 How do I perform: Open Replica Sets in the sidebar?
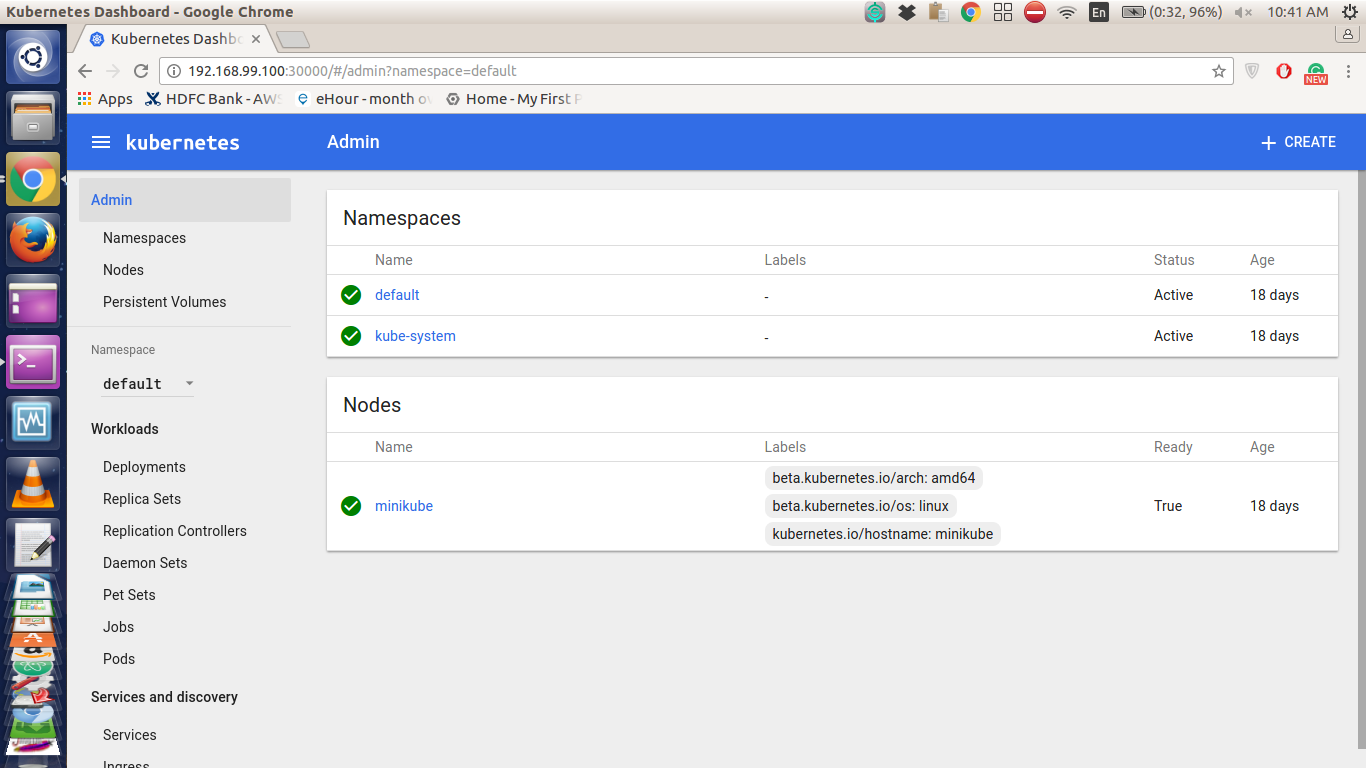pos(142,499)
